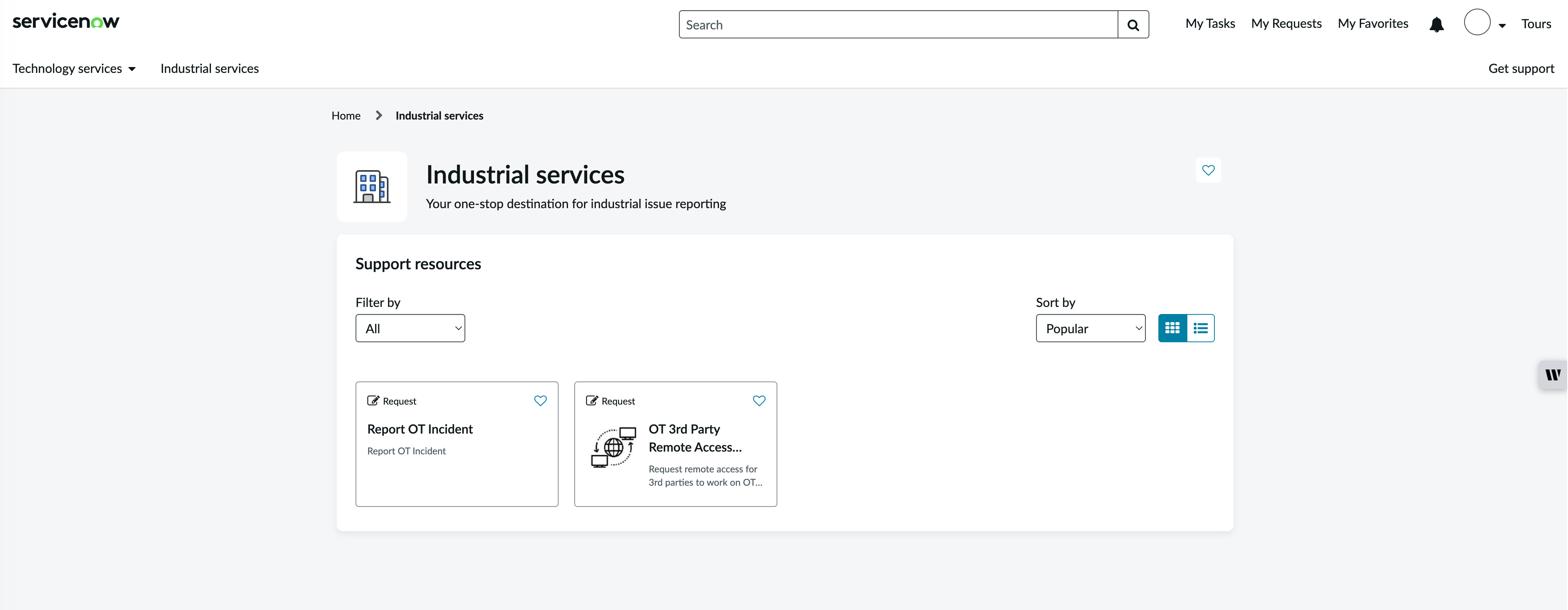The height and width of the screenshot is (610, 1568).
Task: Go to My Requests
Action: point(1286,24)
